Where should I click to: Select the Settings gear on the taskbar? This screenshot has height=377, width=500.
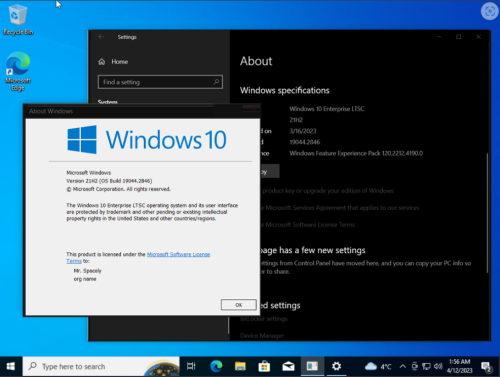(336, 366)
